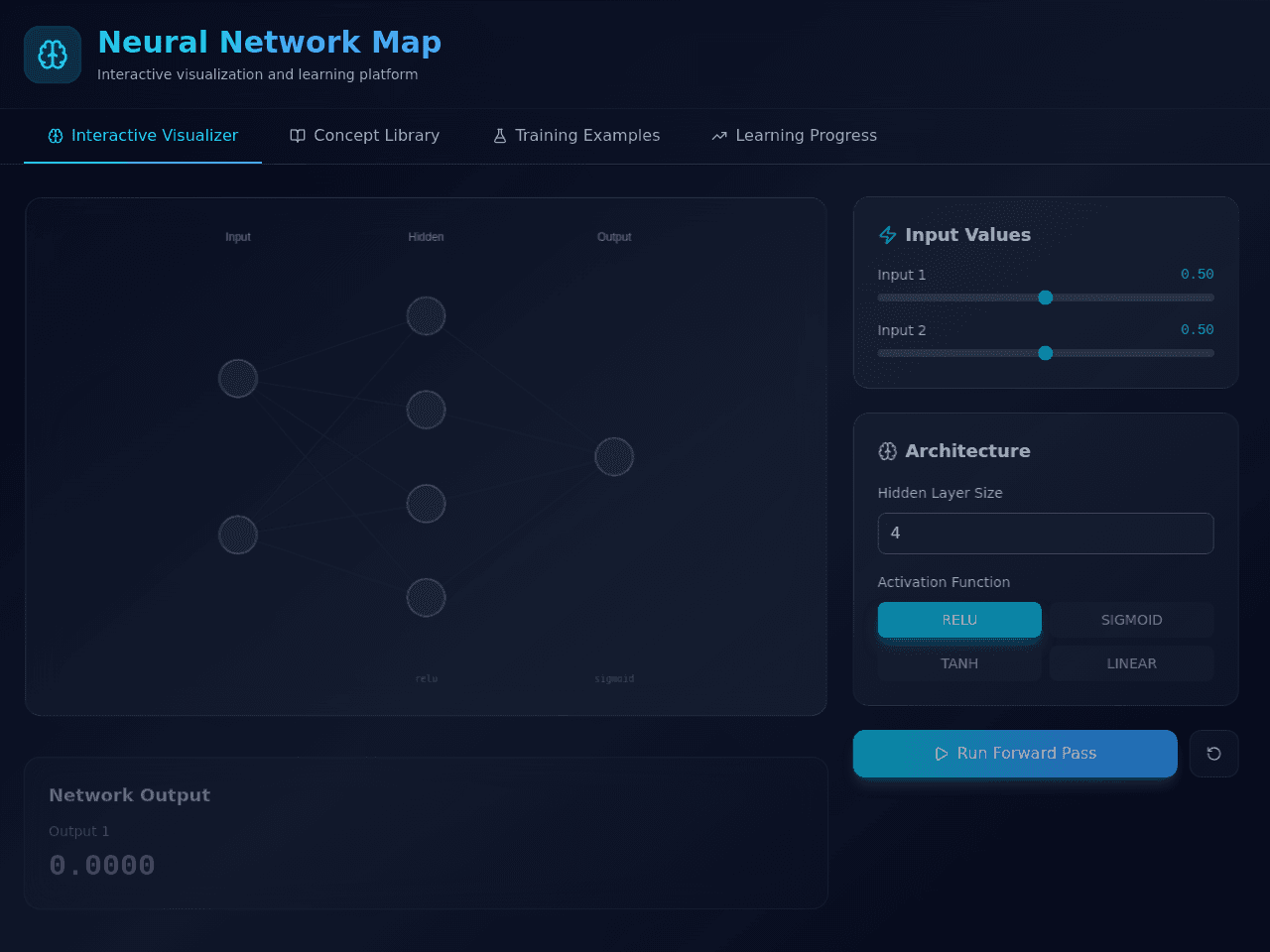Click the brain logo icon in header
1270x952 pixels.
tap(53, 55)
